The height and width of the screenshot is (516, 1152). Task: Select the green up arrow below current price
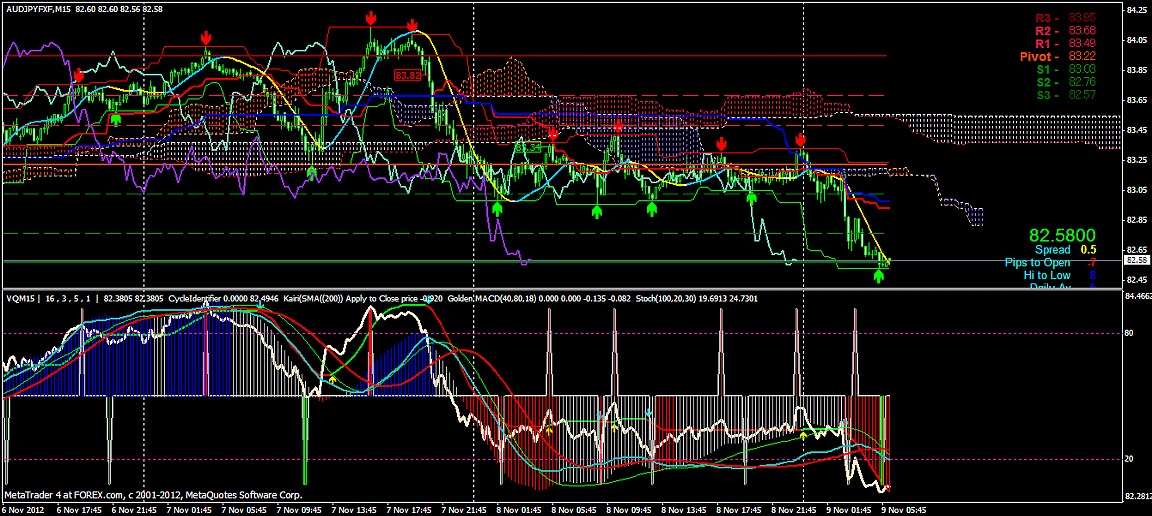pos(879,275)
